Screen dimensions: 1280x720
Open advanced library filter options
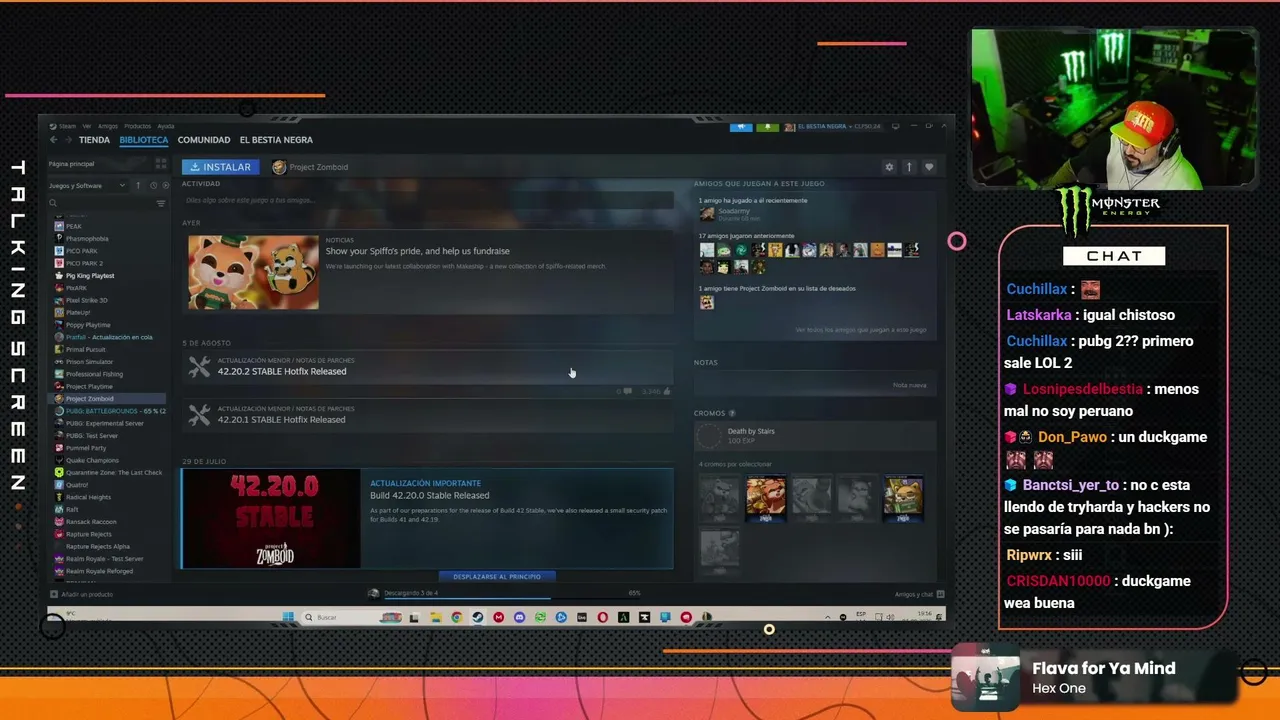tap(160, 203)
